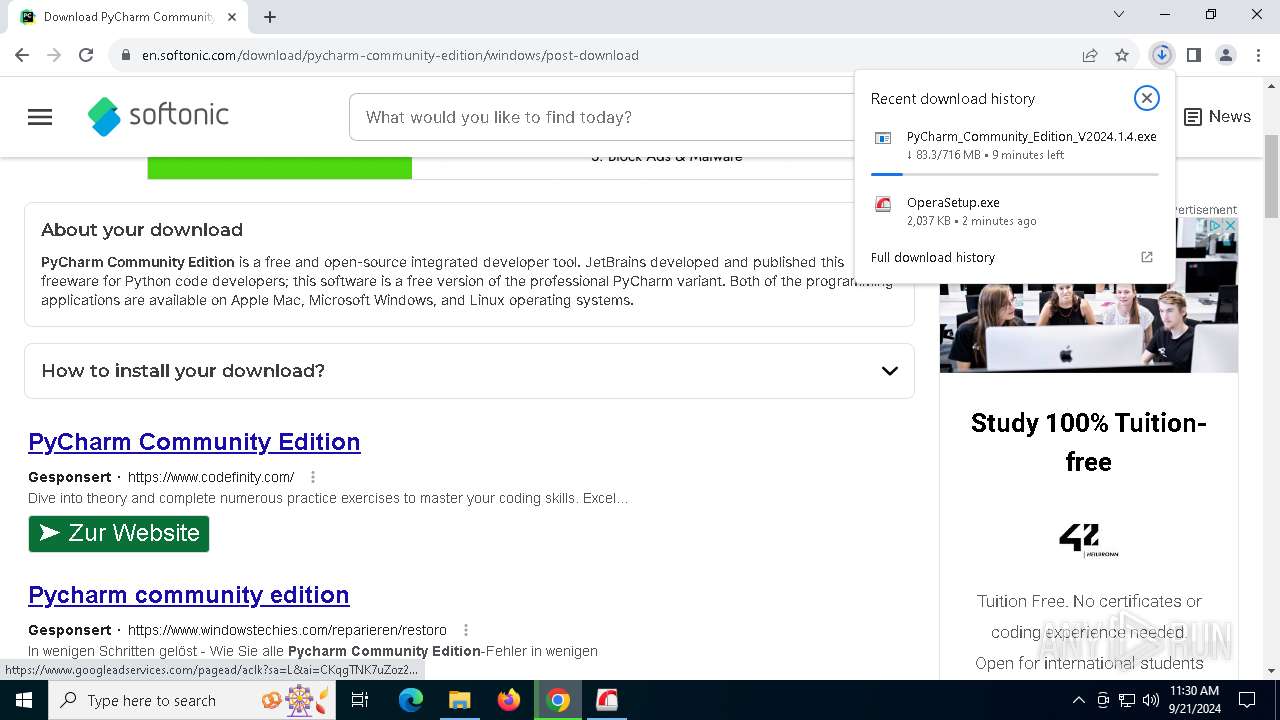
Task: Reload the page with refresh icon
Action: click(x=86, y=55)
